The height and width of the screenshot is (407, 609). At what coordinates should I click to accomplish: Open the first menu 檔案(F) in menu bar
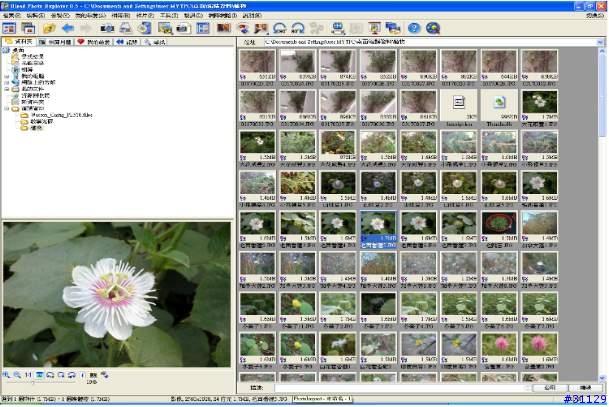[x=12, y=16]
